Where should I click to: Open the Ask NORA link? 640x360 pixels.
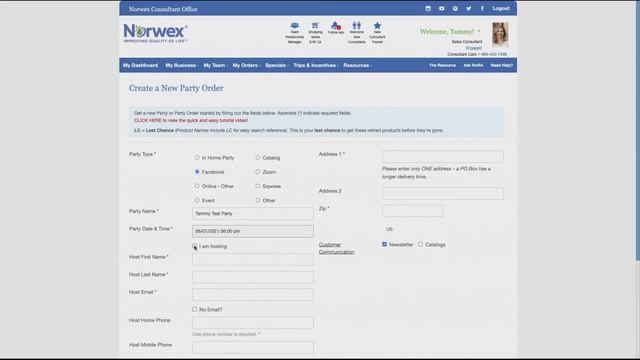473,65
